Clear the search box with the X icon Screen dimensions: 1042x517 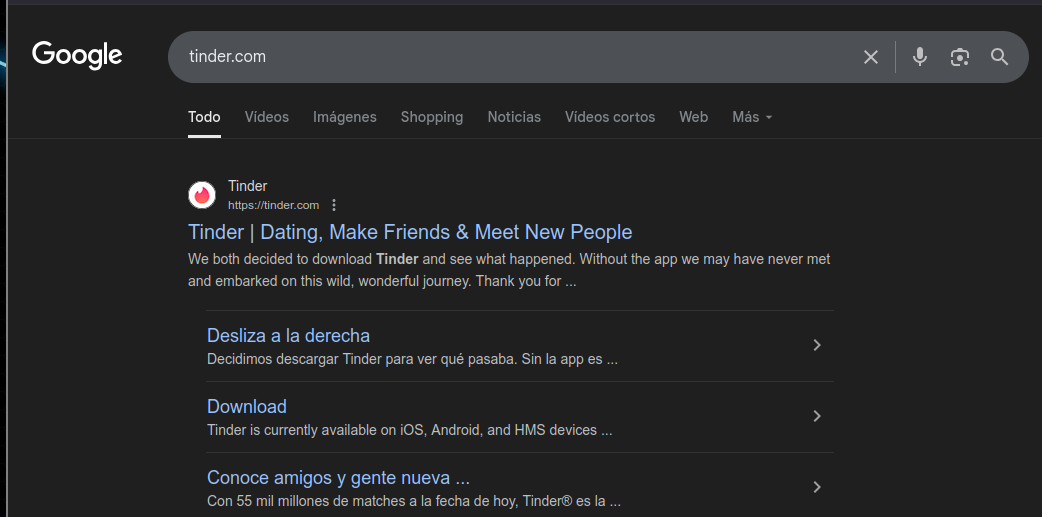coord(871,57)
